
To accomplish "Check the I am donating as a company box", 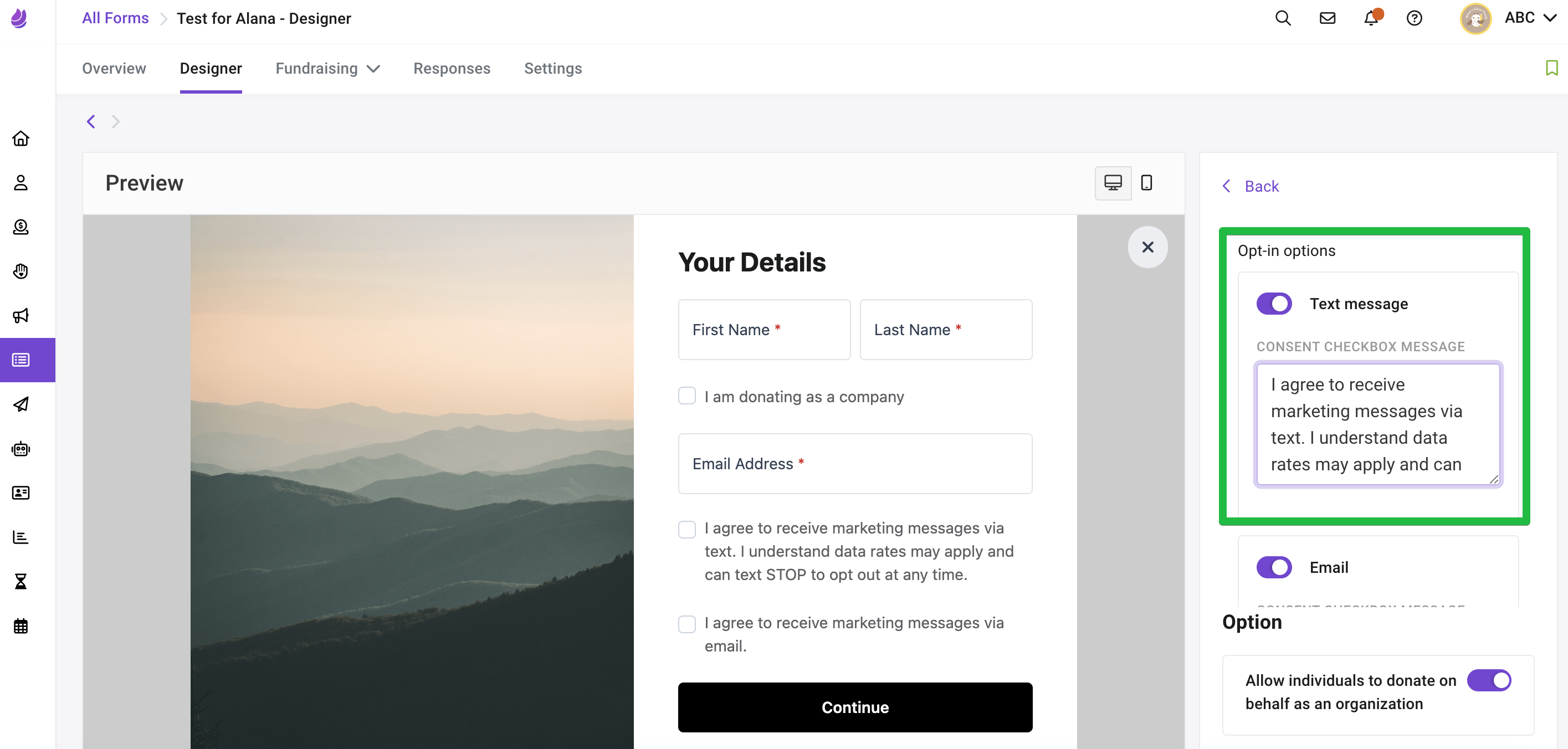I will pyautogui.click(x=686, y=396).
